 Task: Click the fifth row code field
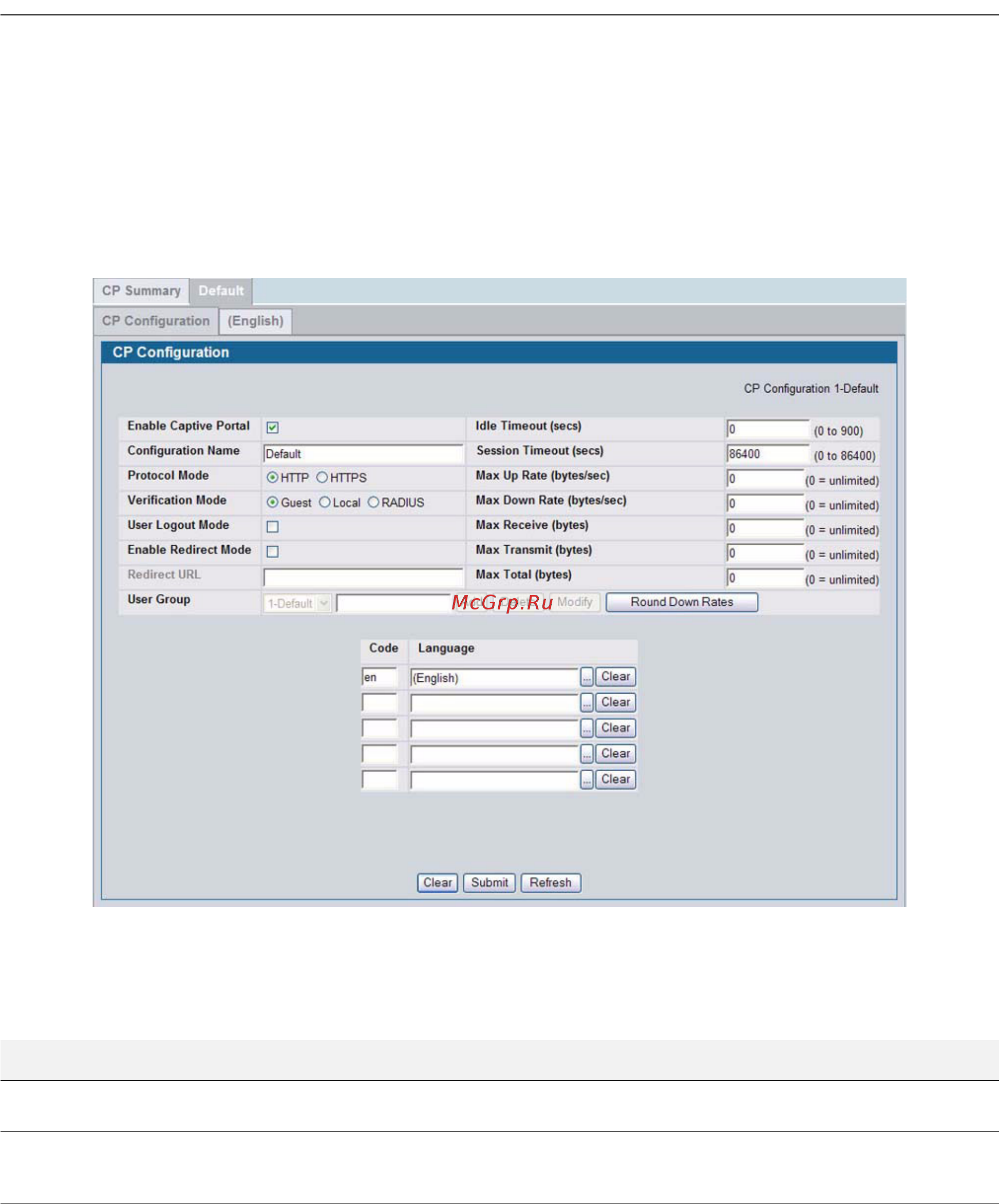(380, 780)
